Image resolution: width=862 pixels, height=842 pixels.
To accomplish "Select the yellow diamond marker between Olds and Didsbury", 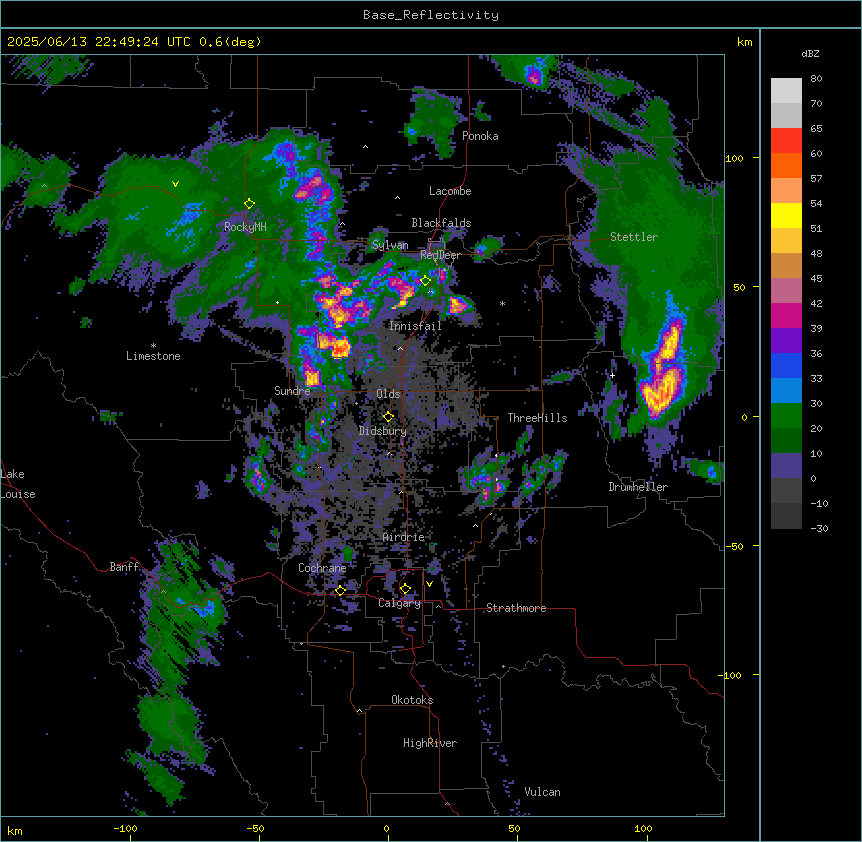I will click(388, 417).
